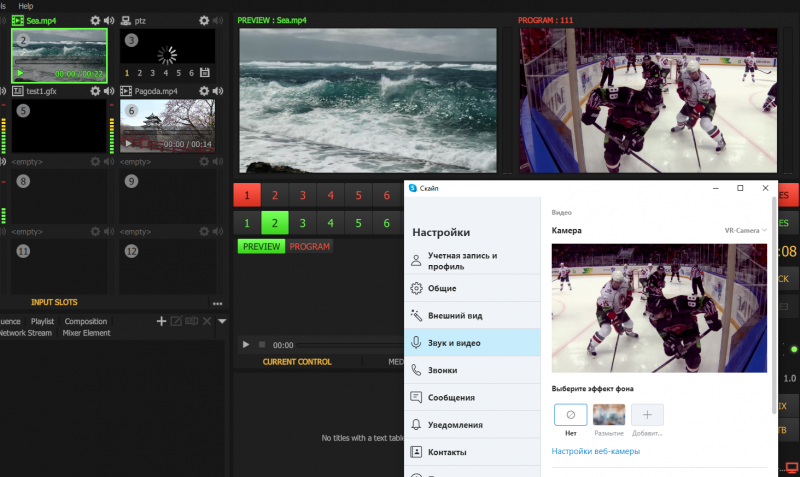The image size is (800, 477).
Task: Play the Sea.mp4 clip in slot 2
Action: click(x=20, y=73)
